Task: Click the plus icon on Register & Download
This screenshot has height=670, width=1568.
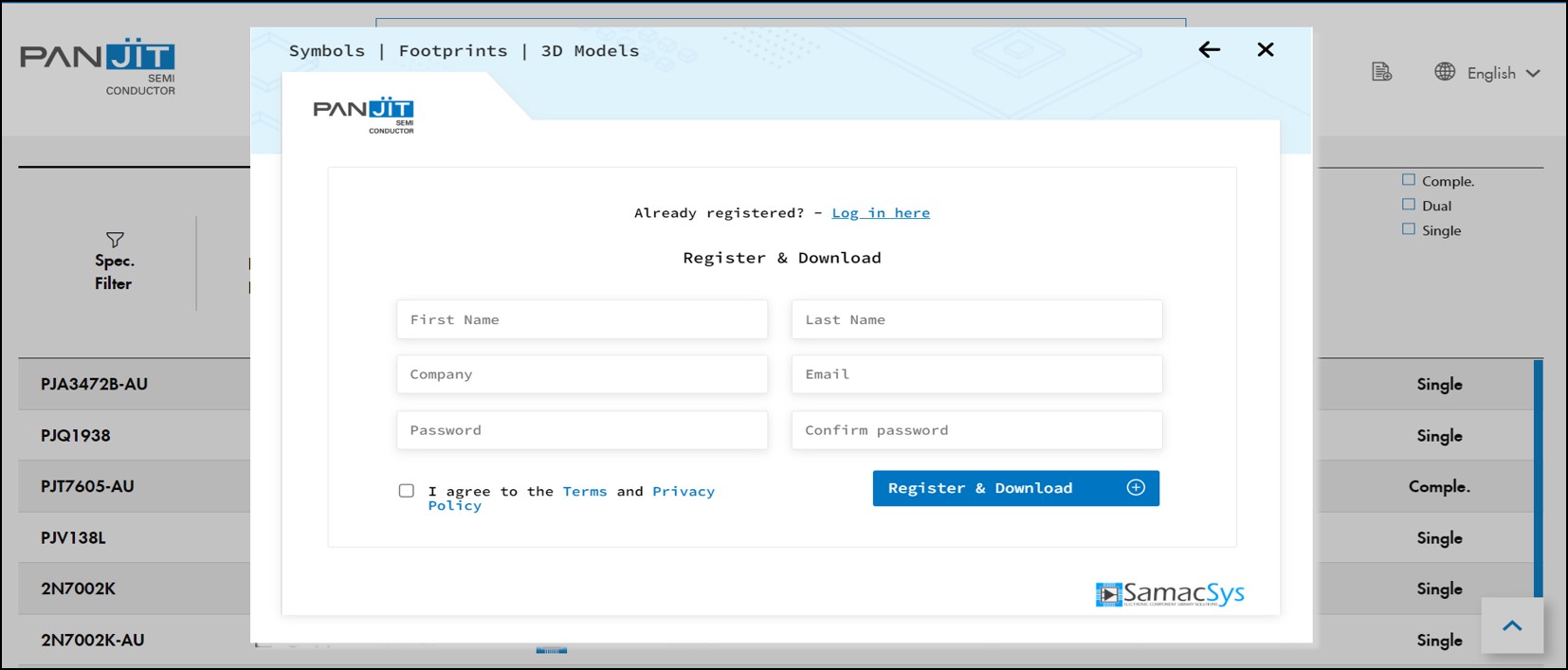Action: (1136, 487)
